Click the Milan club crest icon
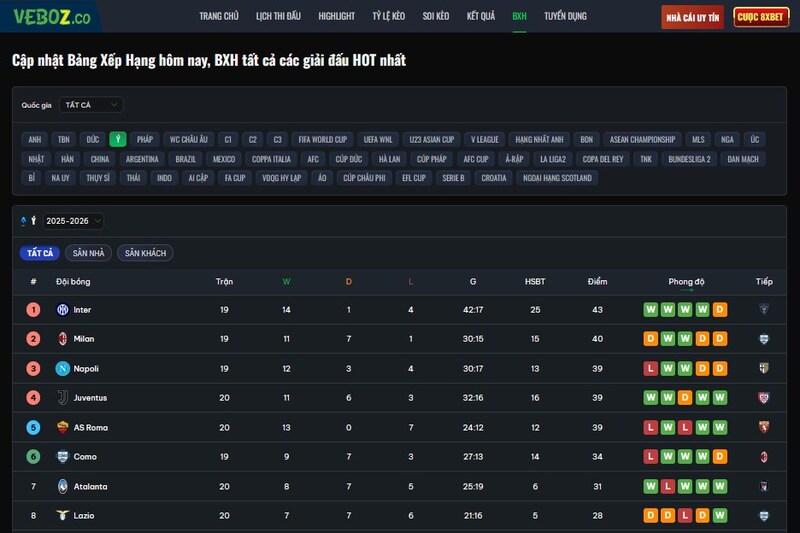Viewport: 800px width, 533px height. point(62,339)
